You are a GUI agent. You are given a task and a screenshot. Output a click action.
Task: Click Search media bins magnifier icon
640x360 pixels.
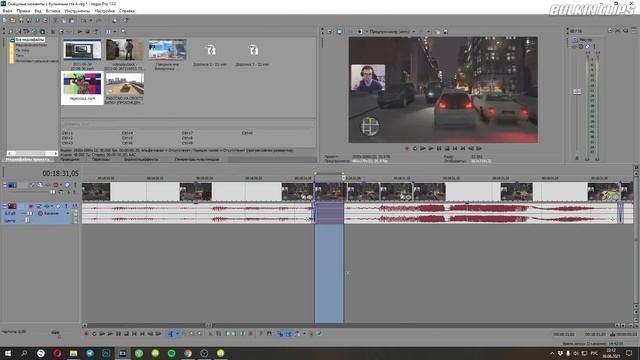(123, 31)
